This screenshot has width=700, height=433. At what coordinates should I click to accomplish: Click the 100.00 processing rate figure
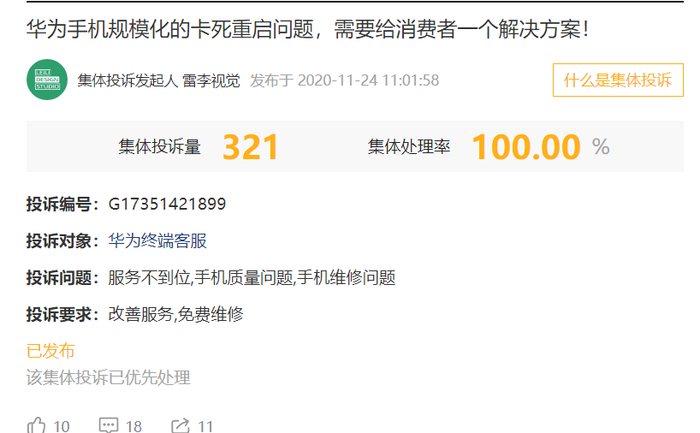click(x=526, y=147)
